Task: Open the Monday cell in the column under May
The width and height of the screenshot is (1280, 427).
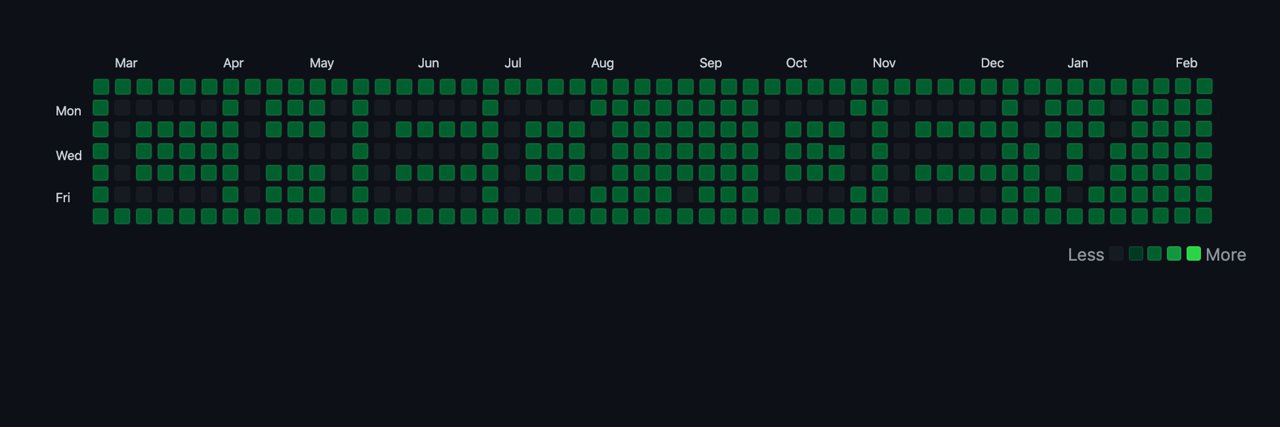Action: coord(317,107)
